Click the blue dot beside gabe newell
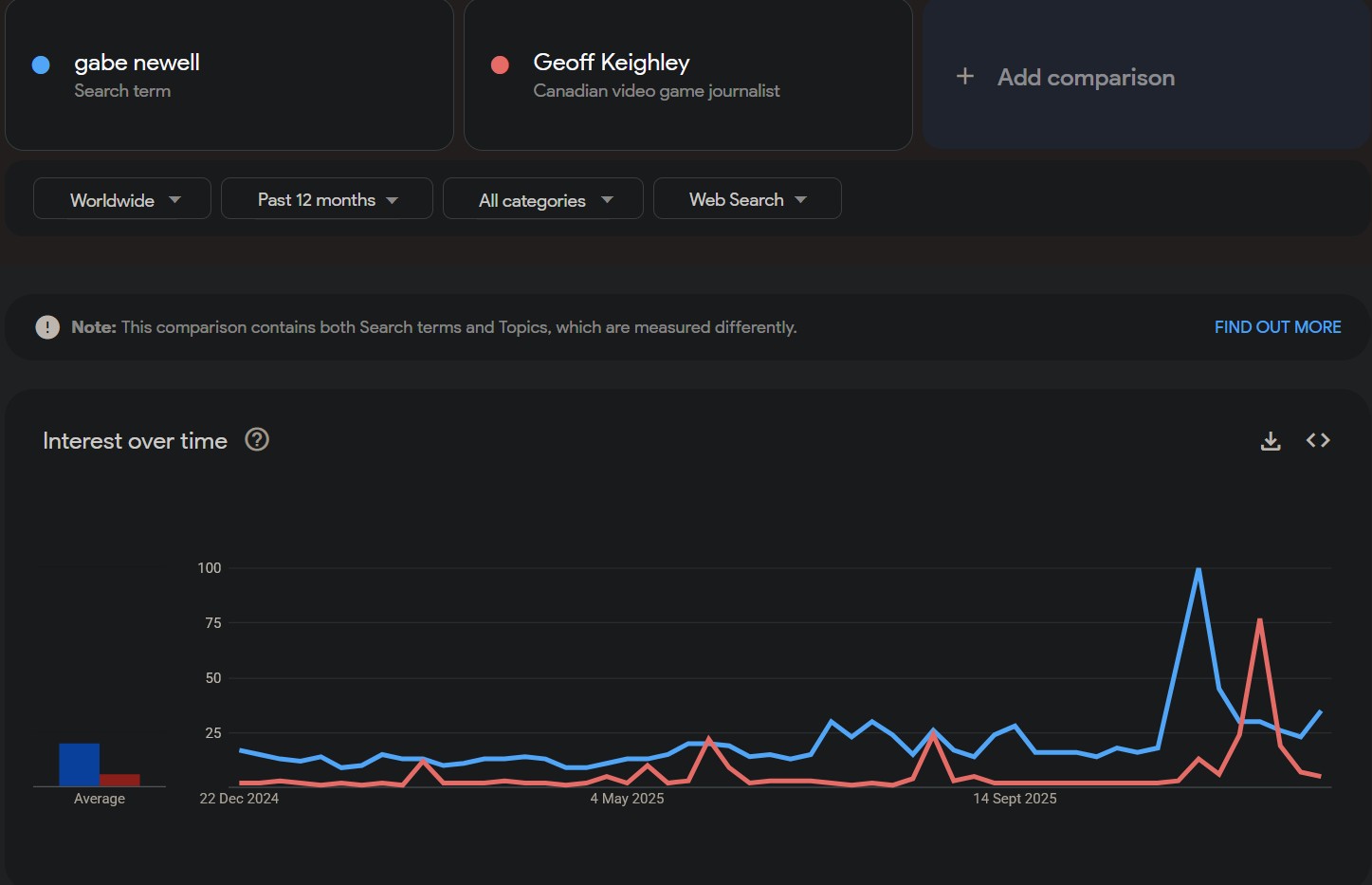This screenshot has height=885, width=1372. pos(41,65)
